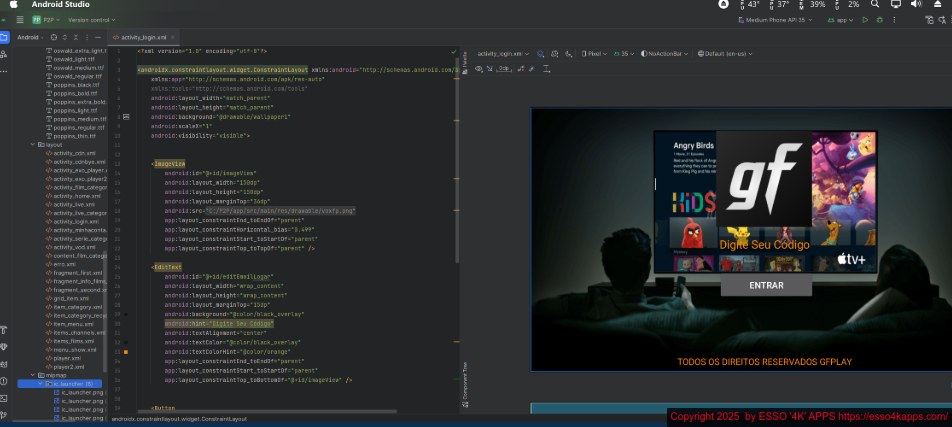Open activity_vod.xml in project tree
952x427 pixels.
74,247
